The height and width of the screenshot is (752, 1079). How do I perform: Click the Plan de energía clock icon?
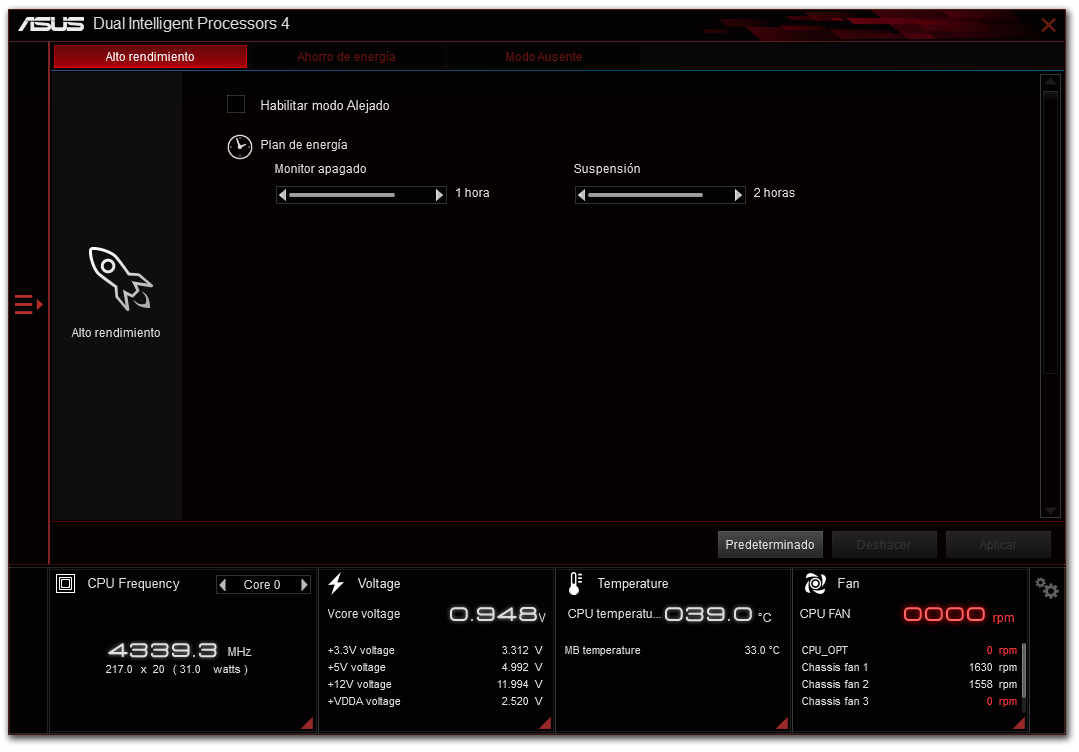239,147
